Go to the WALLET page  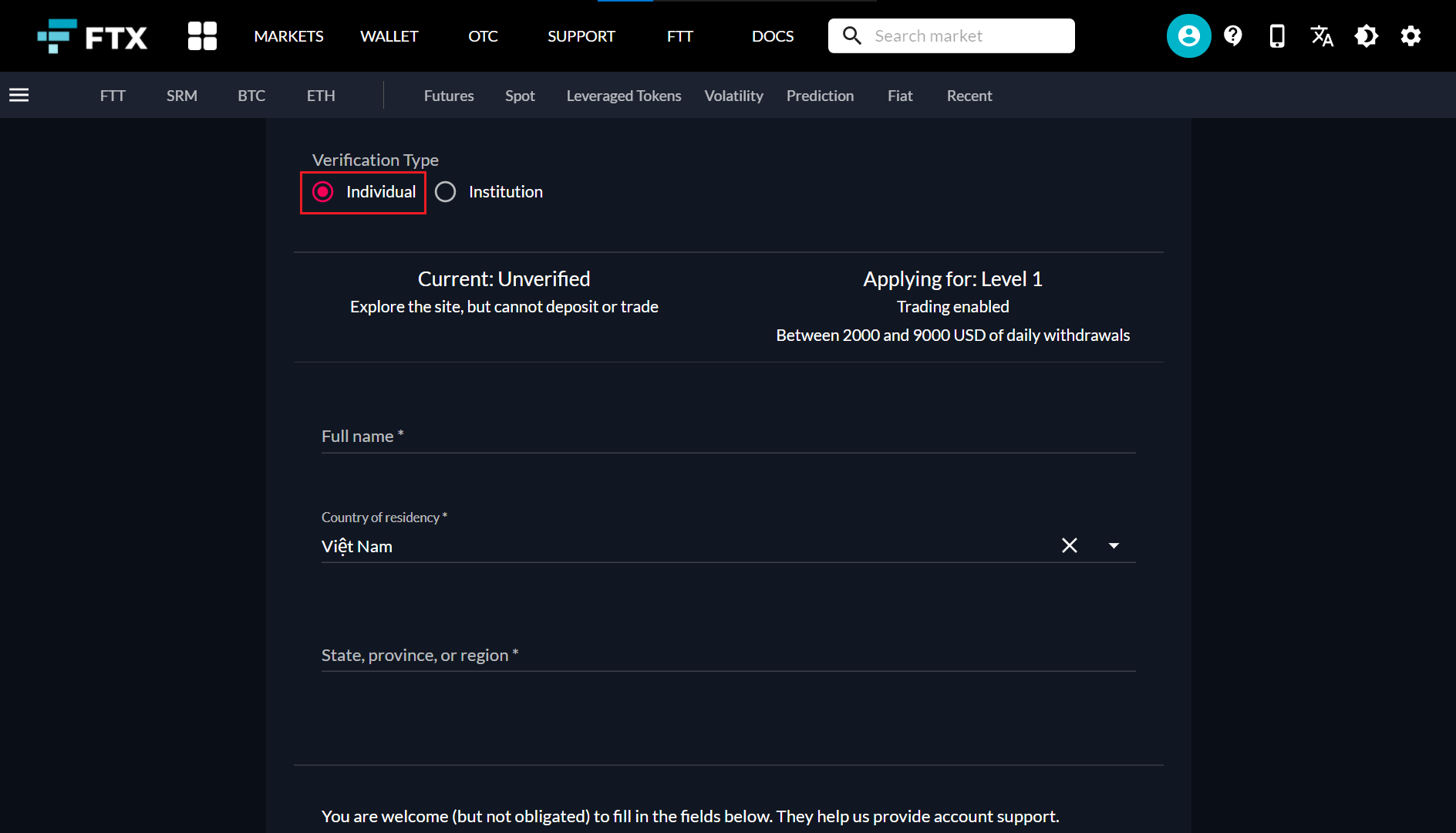tap(389, 36)
